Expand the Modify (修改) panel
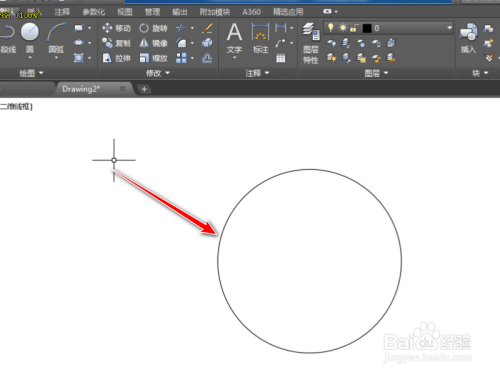The image size is (500, 375). pos(158,73)
